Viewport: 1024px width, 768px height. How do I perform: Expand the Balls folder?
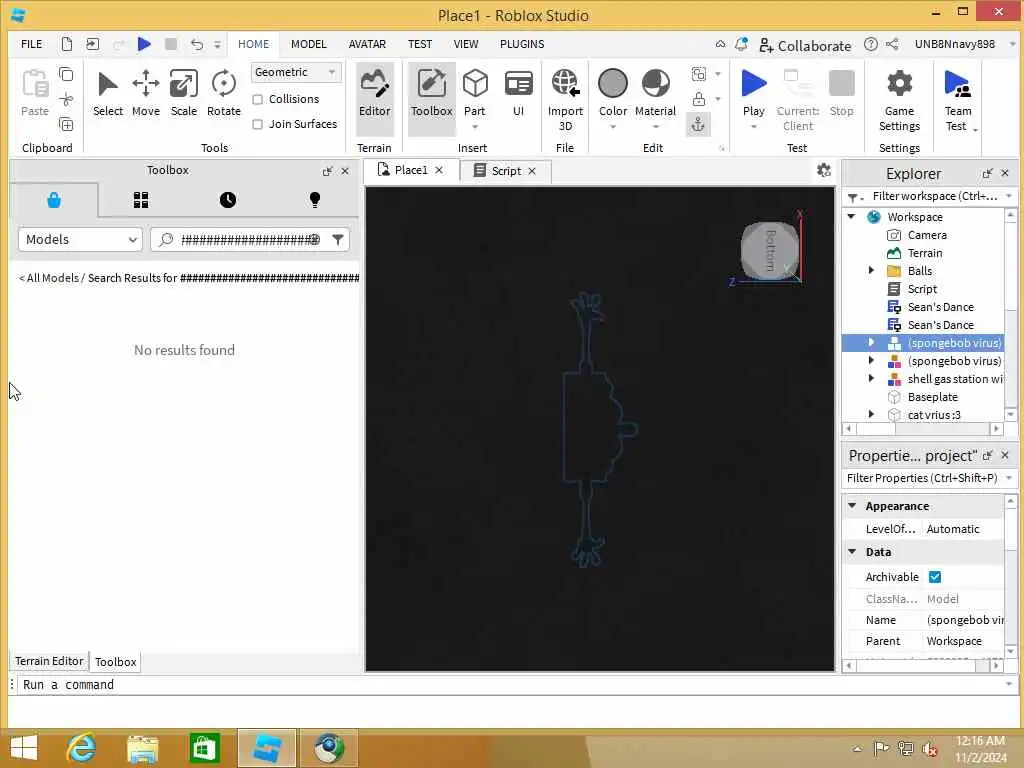pos(871,270)
